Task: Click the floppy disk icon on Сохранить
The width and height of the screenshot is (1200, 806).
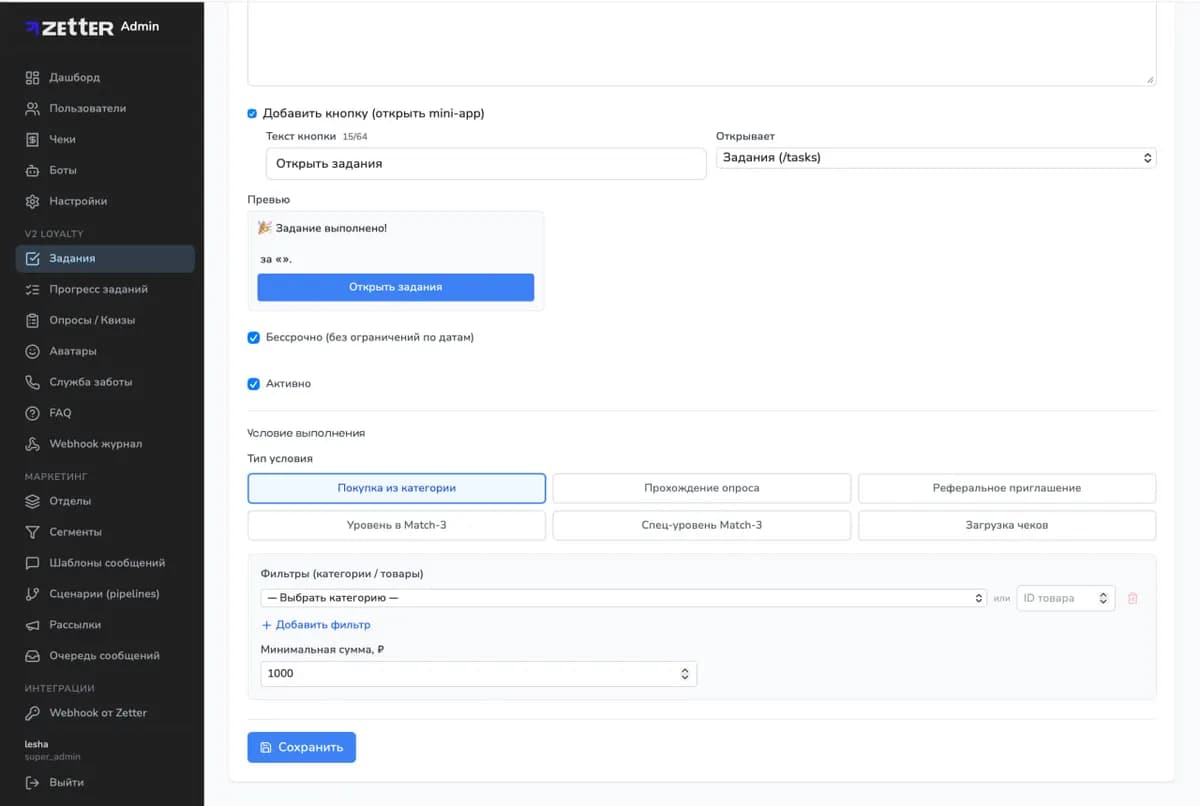Action: pyautogui.click(x=266, y=747)
